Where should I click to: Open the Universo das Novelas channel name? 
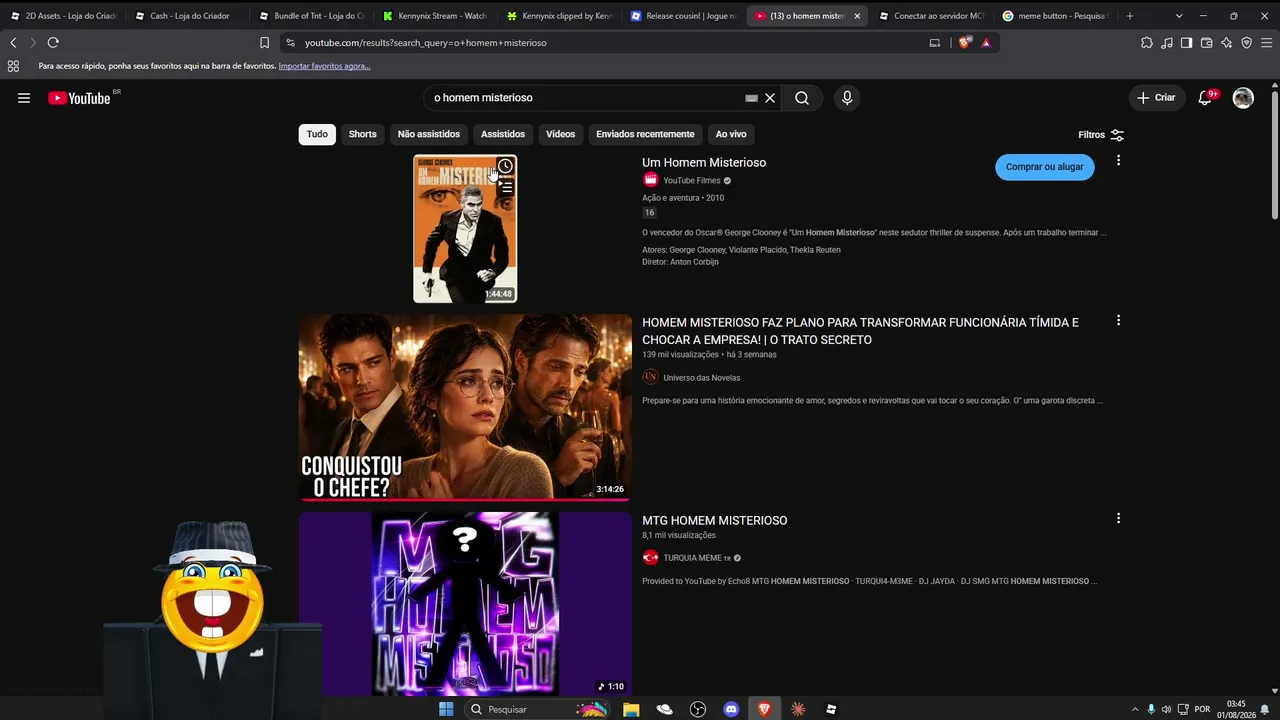(x=702, y=378)
